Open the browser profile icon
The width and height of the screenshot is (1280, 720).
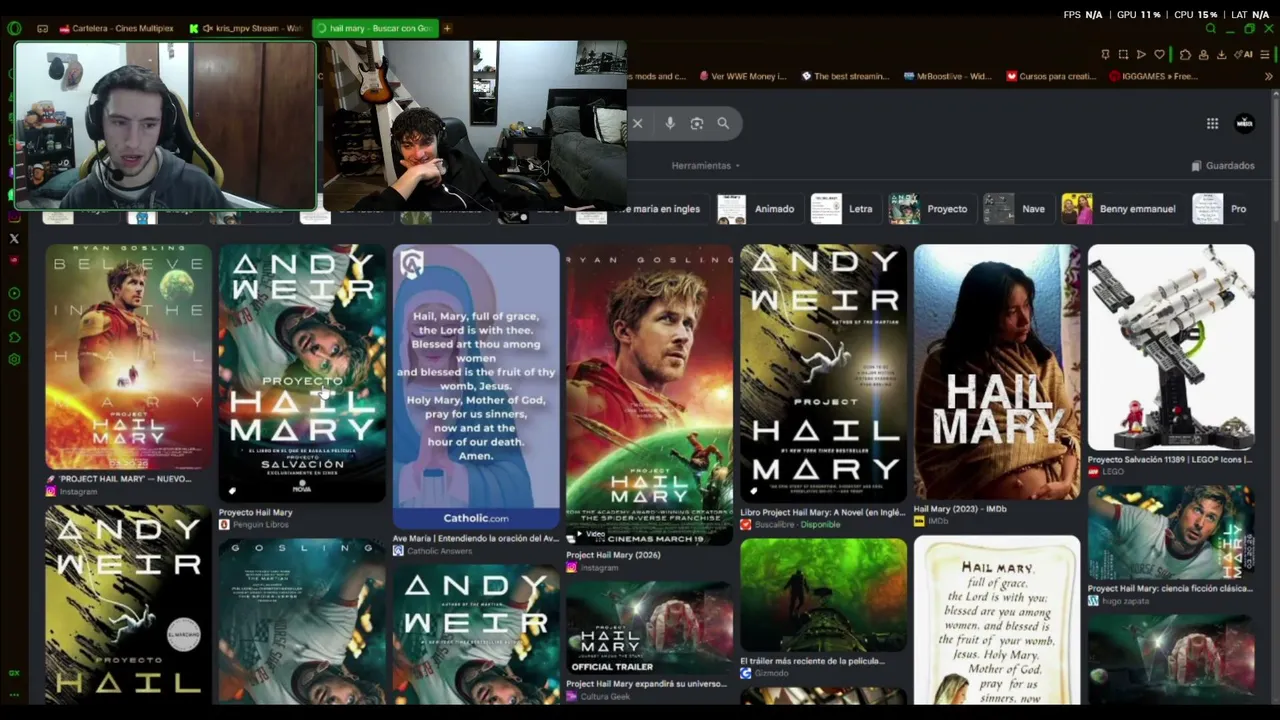point(1203,54)
